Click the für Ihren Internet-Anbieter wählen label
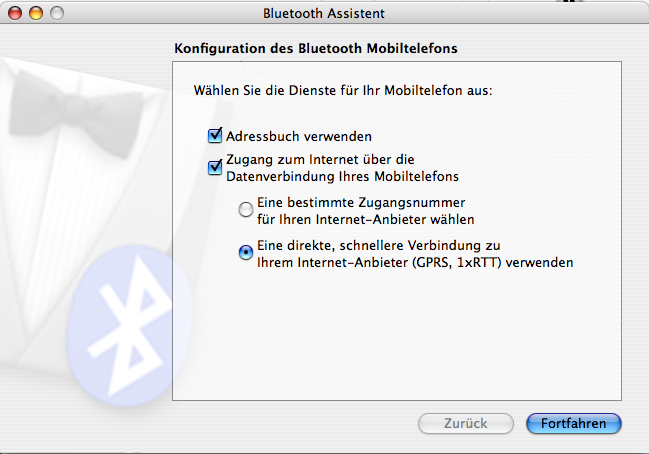Image resolution: width=649 pixels, height=454 pixels. point(365,219)
